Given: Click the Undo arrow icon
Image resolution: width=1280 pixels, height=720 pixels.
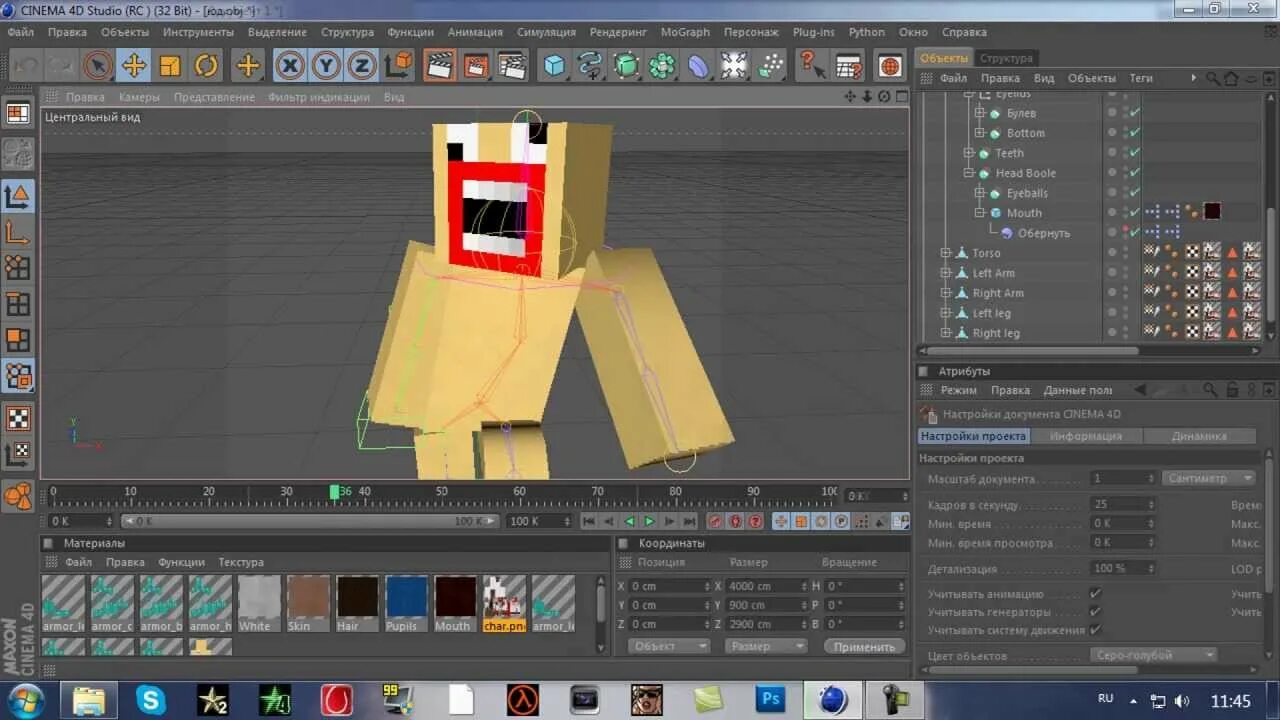Looking at the screenshot, I should coord(25,66).
